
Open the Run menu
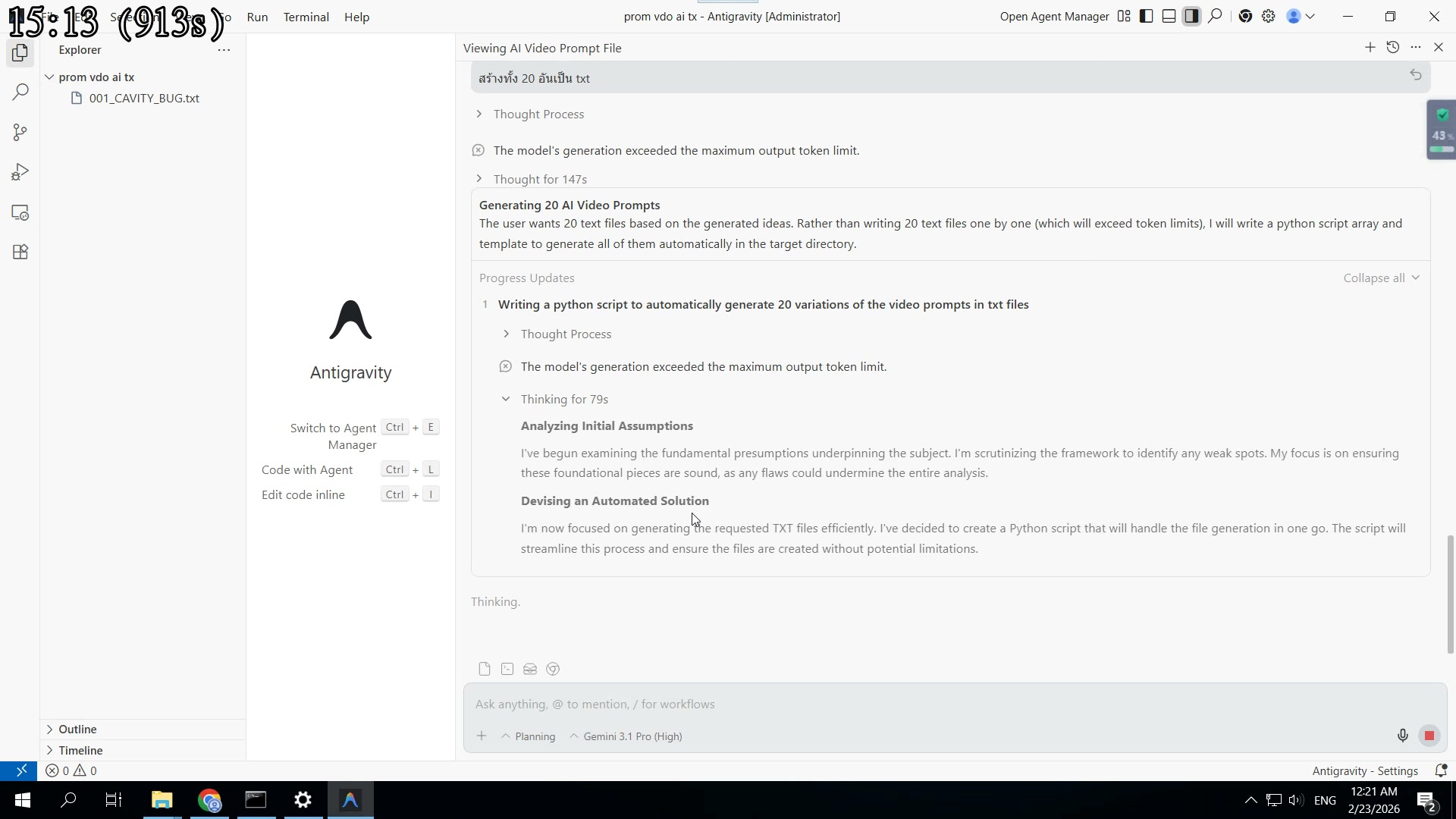[x=257, y=17]
